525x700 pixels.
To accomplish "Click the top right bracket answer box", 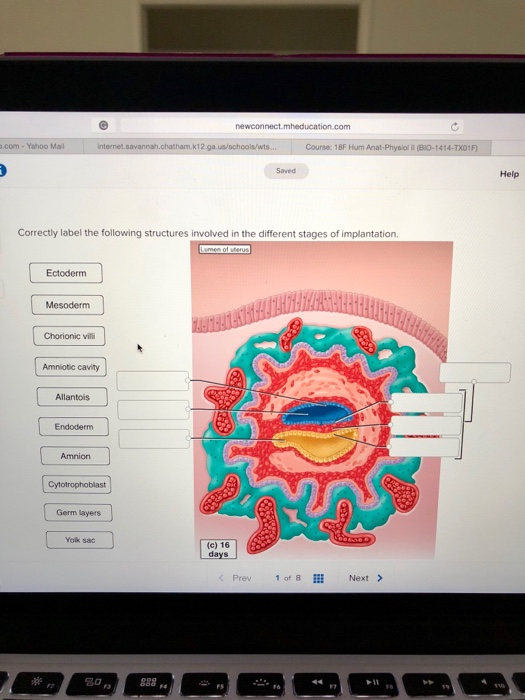I will coord(475,372).
